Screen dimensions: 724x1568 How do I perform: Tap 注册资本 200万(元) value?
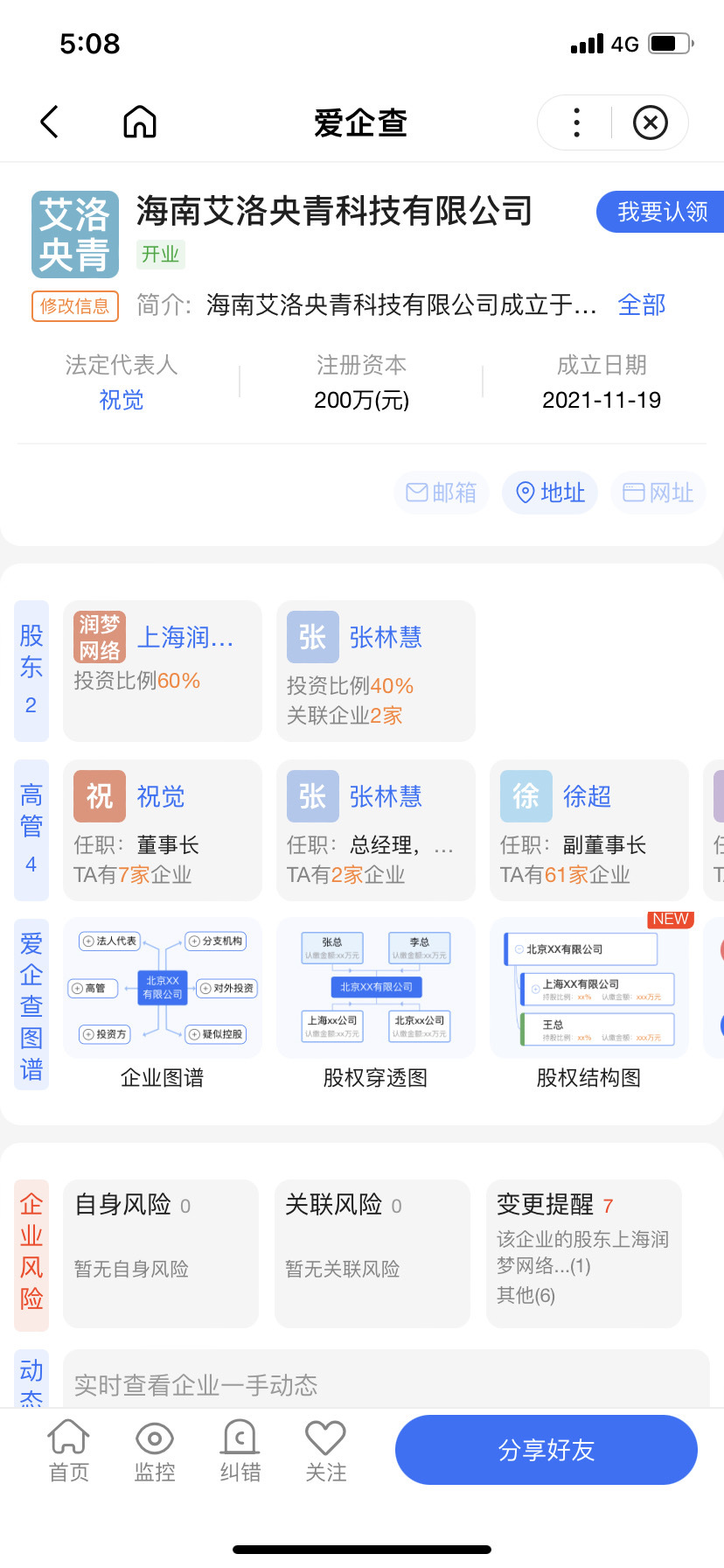tap(361, 400)
